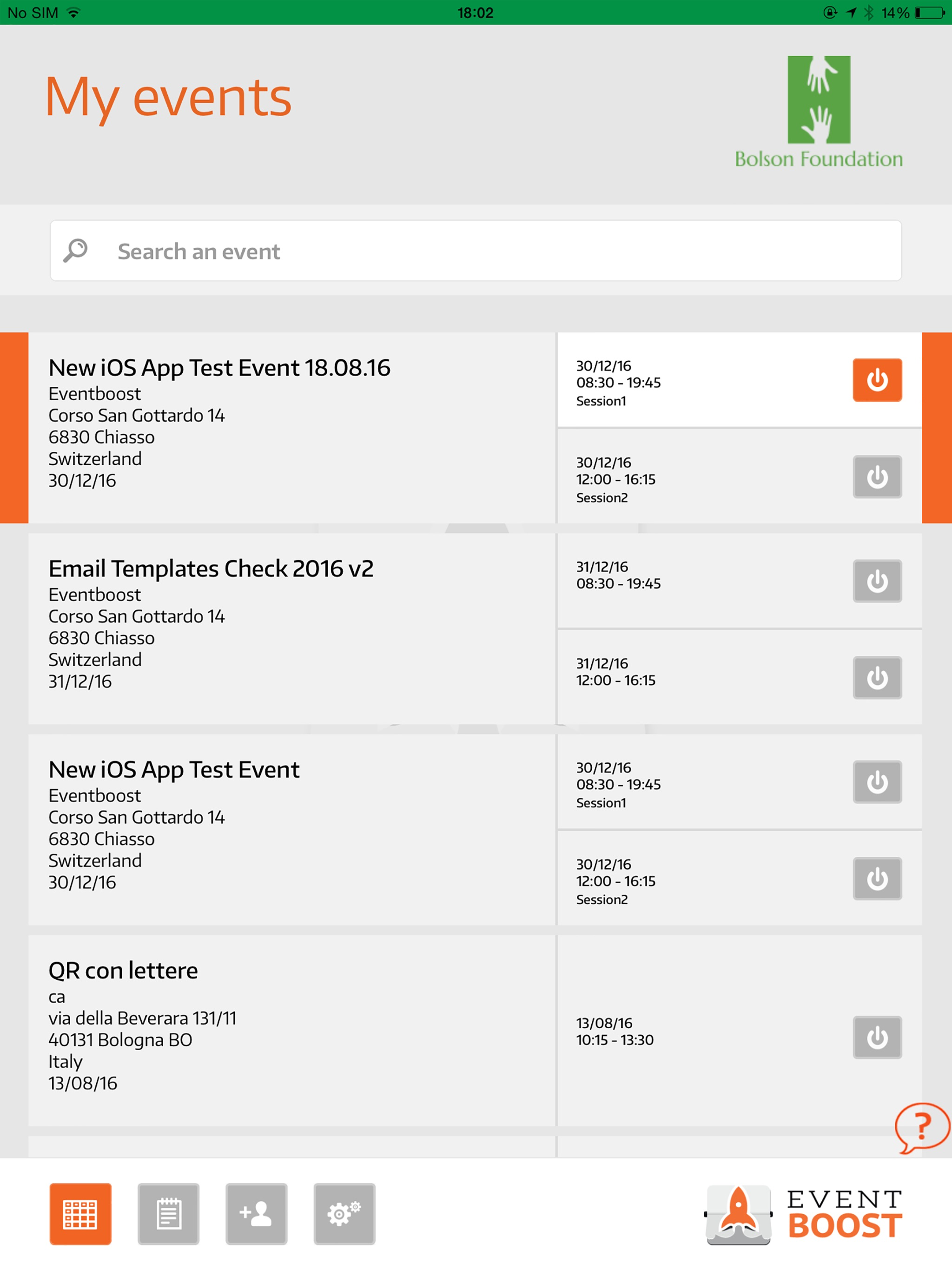
Task: Tap the location arrow in status bar
Action: (851, 13)
